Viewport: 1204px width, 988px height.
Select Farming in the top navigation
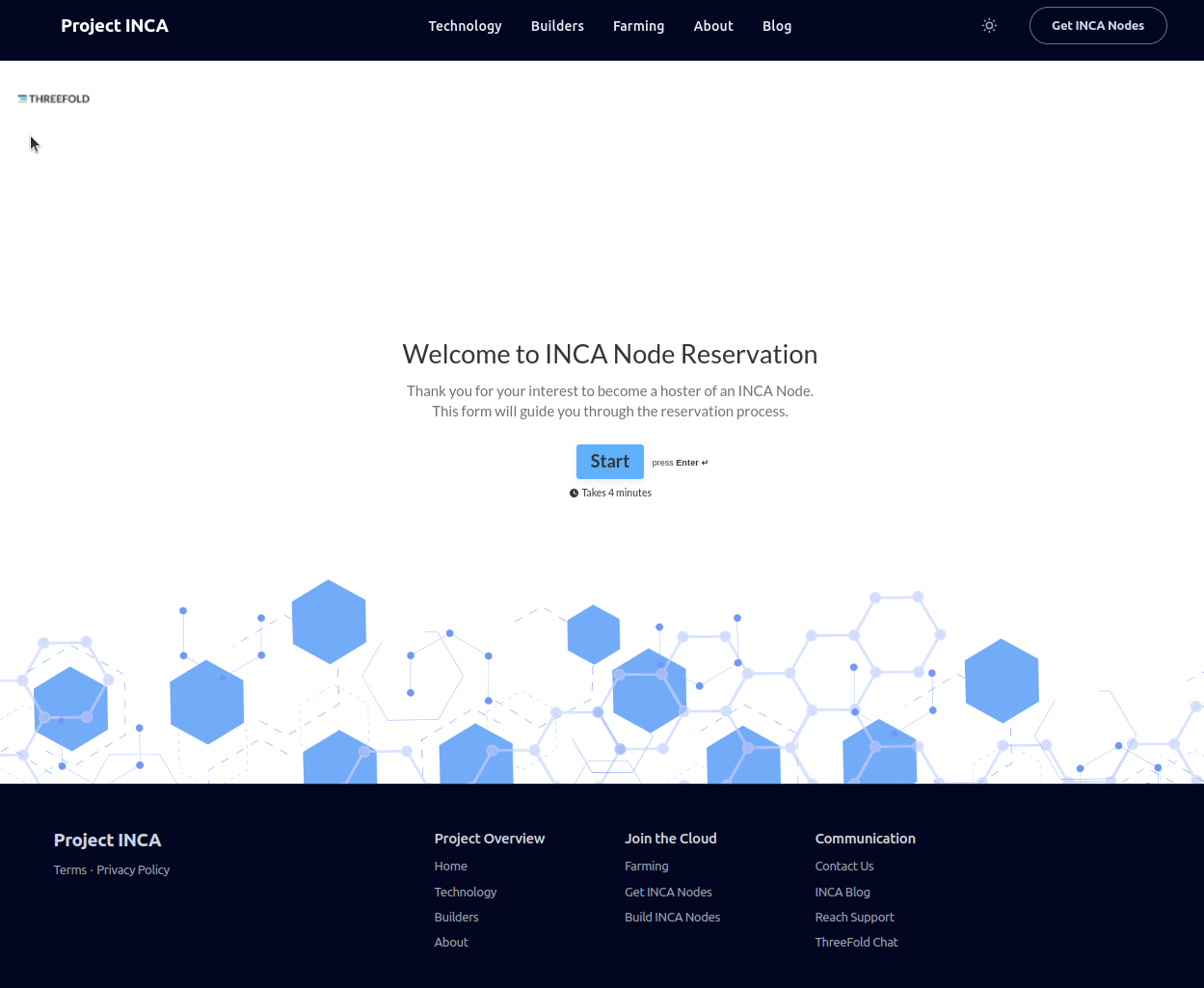click(x=638, y=26)
